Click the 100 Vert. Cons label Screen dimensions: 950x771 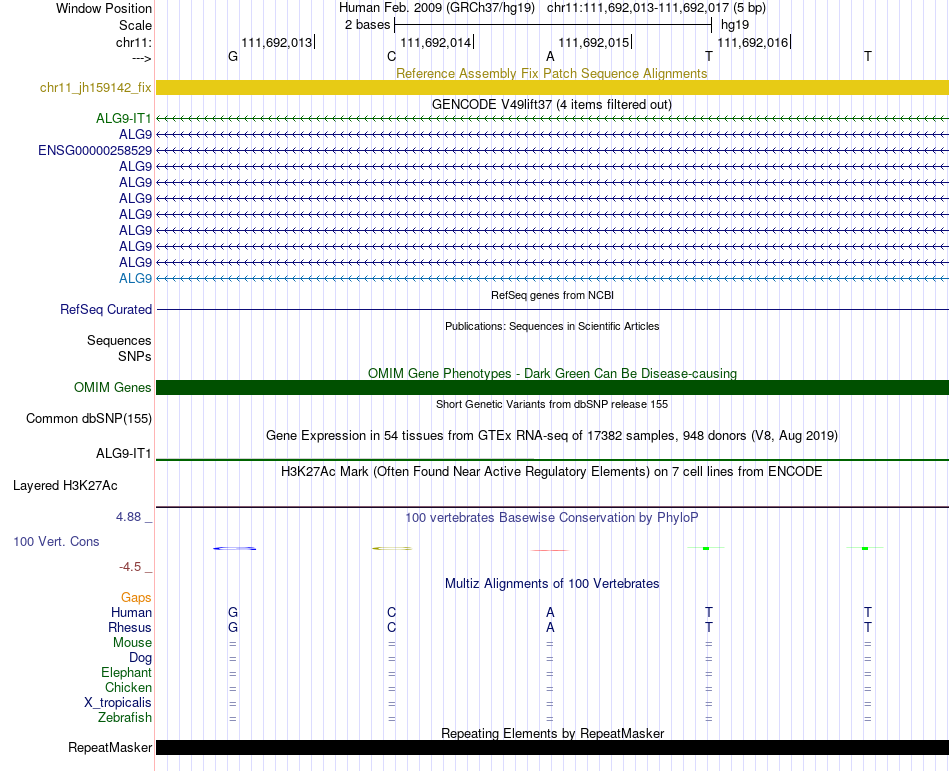(x=56, y=541)
